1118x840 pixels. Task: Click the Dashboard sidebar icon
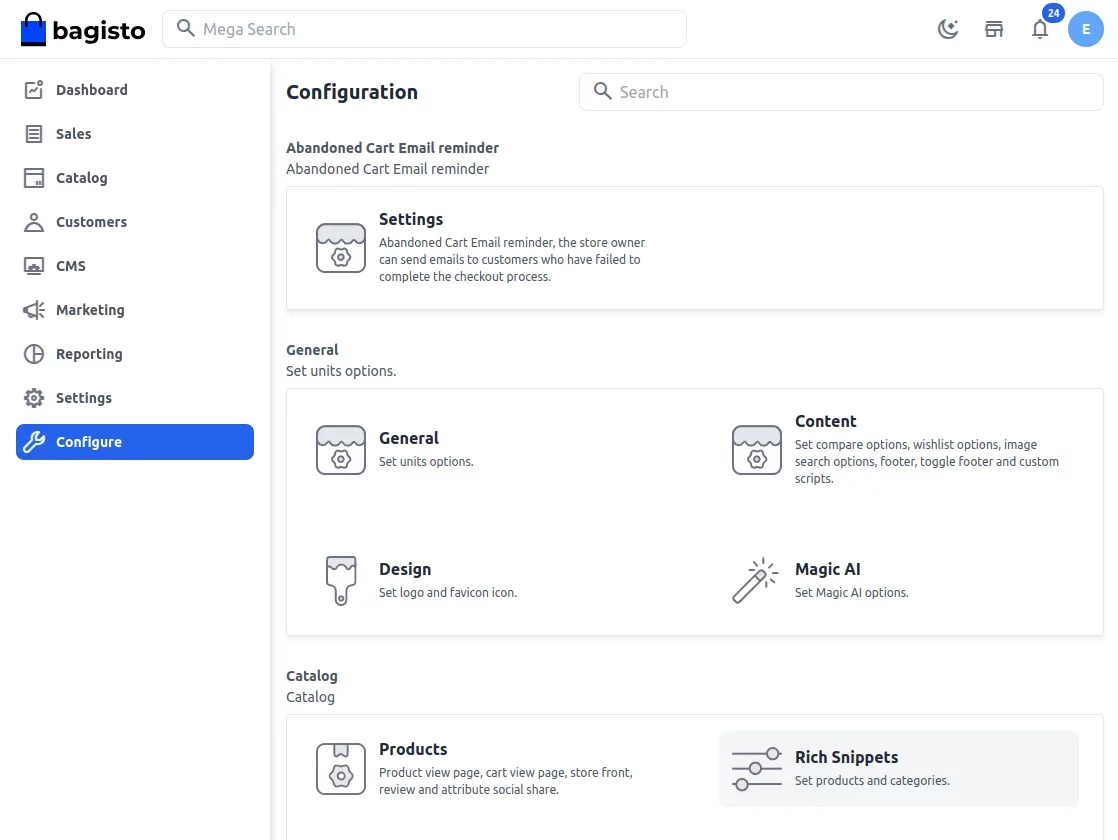[34, 90]
